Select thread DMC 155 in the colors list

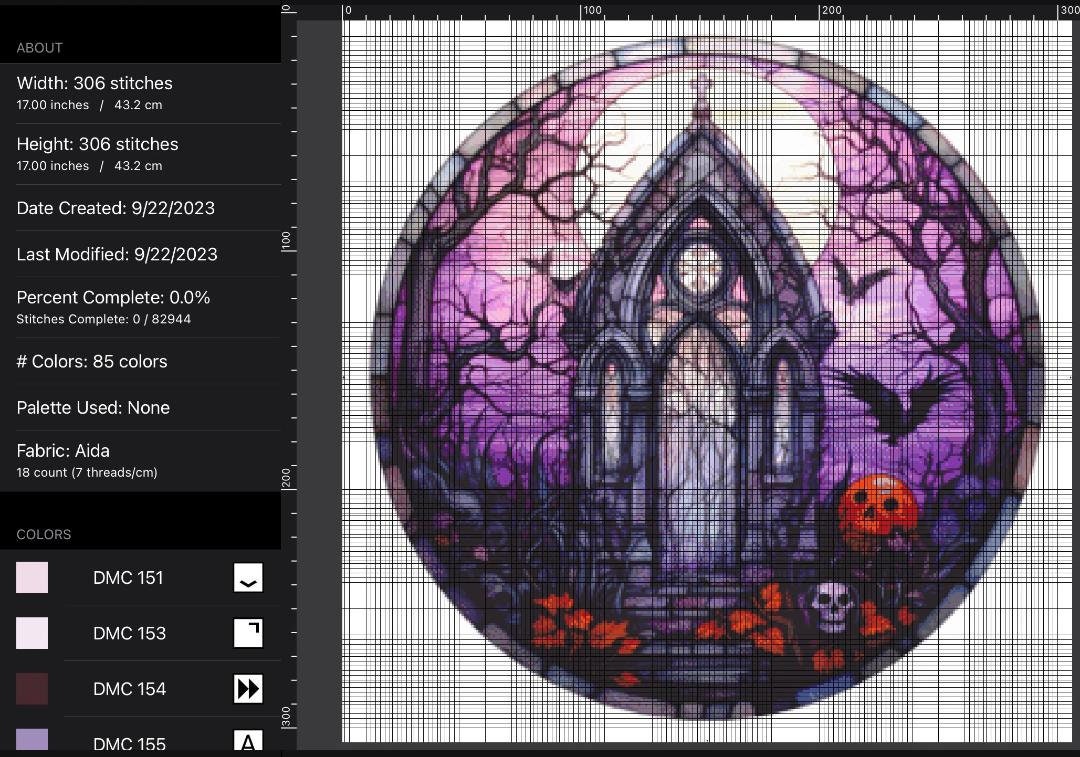(x=129, y=742)
